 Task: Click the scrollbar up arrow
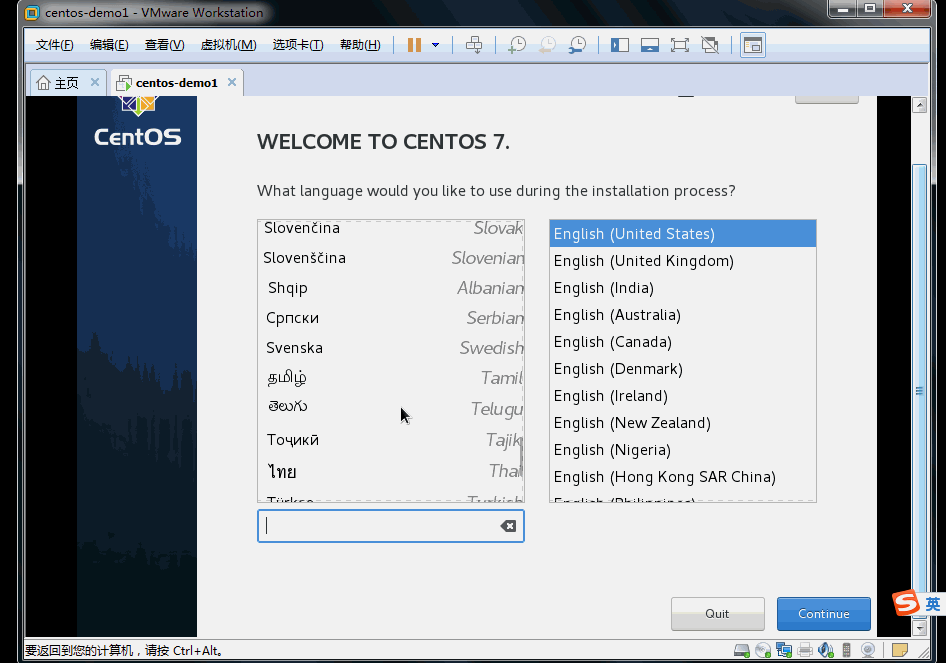919,105
